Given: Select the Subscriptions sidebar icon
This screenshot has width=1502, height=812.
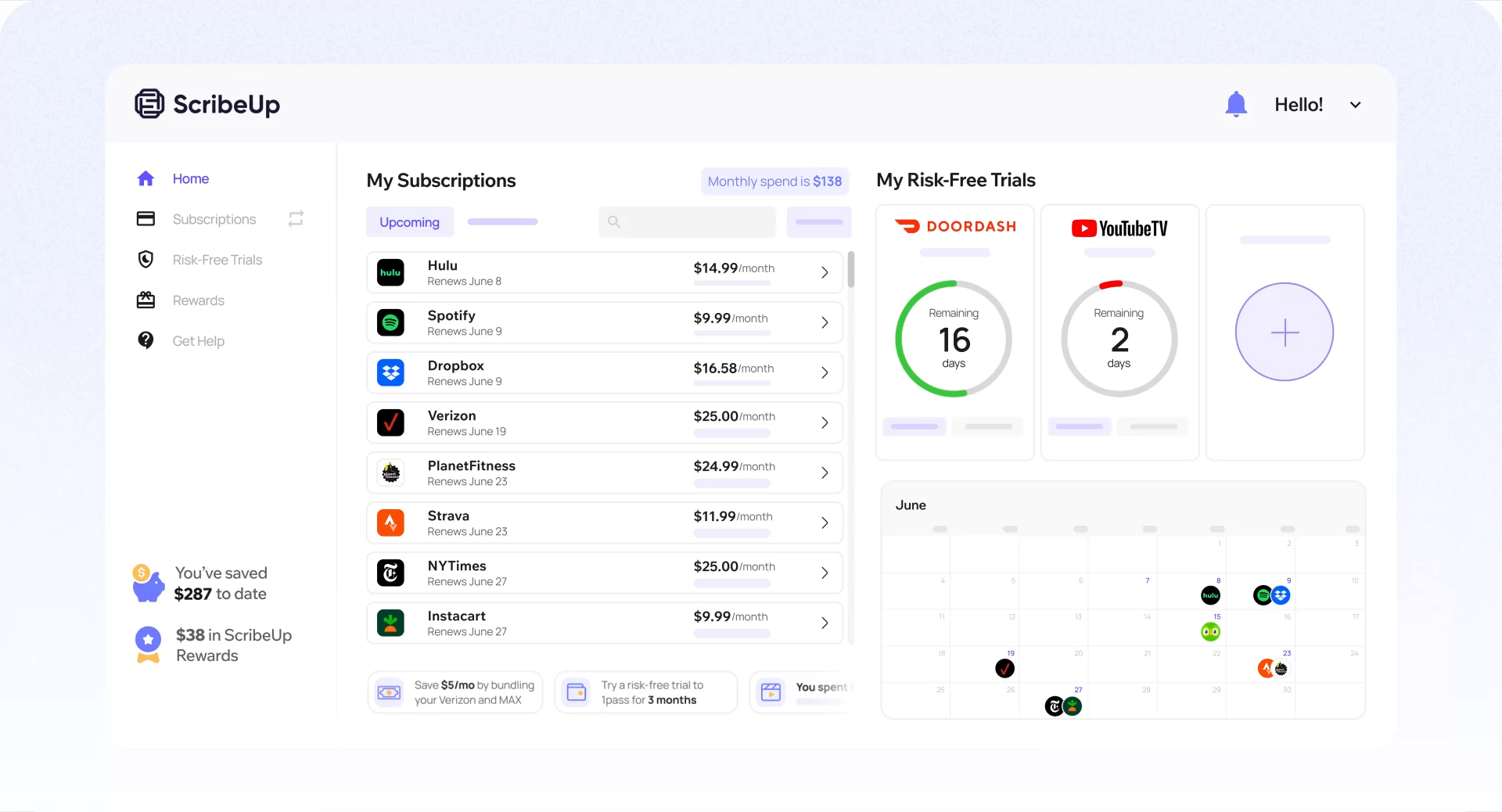Looking at the screenshot, I should (146, 219).
